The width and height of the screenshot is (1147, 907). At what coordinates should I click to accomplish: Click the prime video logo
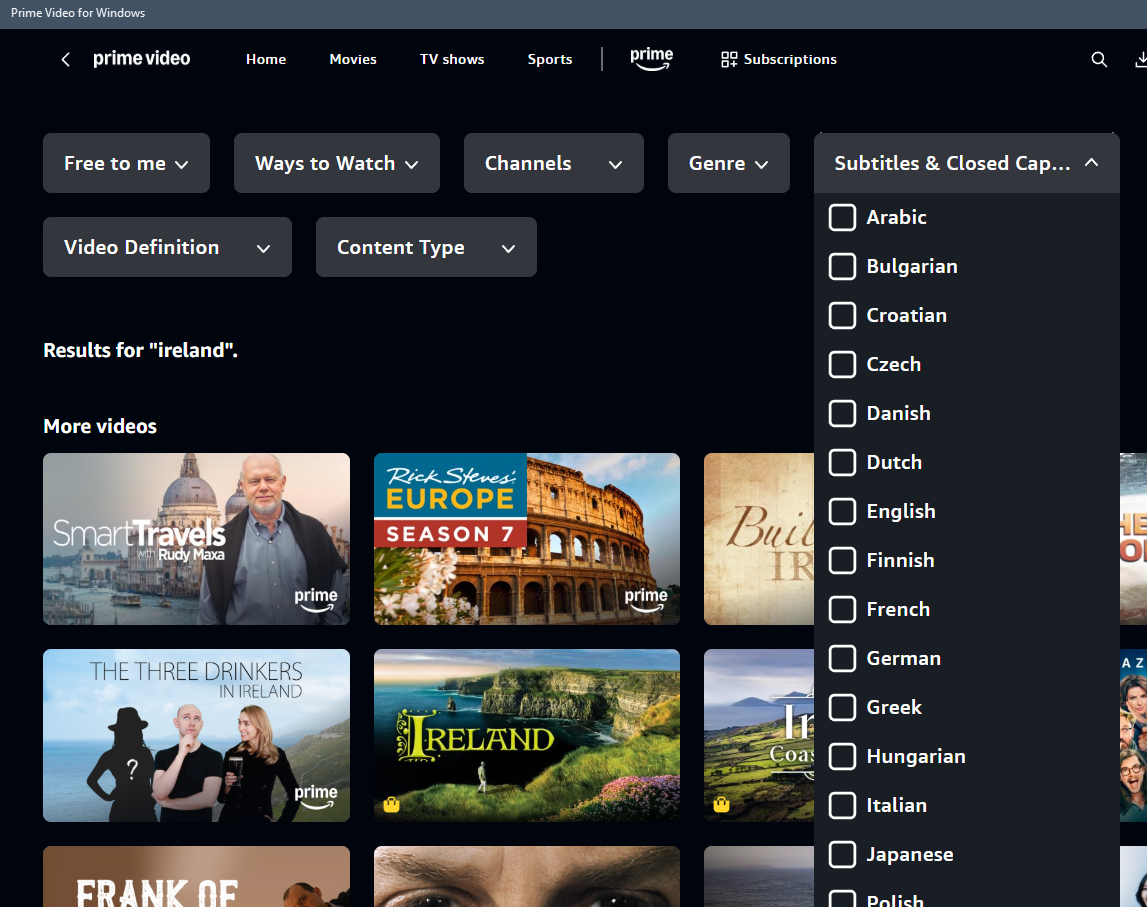coord(141,59)
